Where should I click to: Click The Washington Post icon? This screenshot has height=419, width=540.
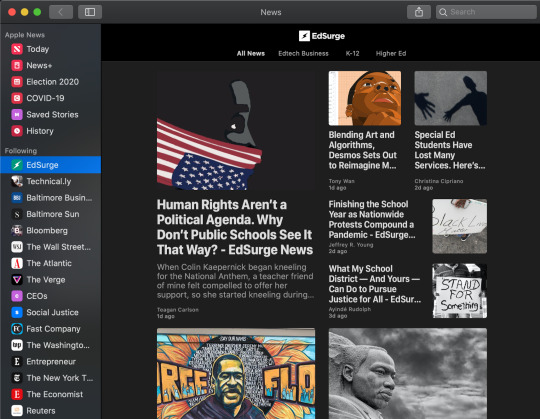(x=17, y=345)
